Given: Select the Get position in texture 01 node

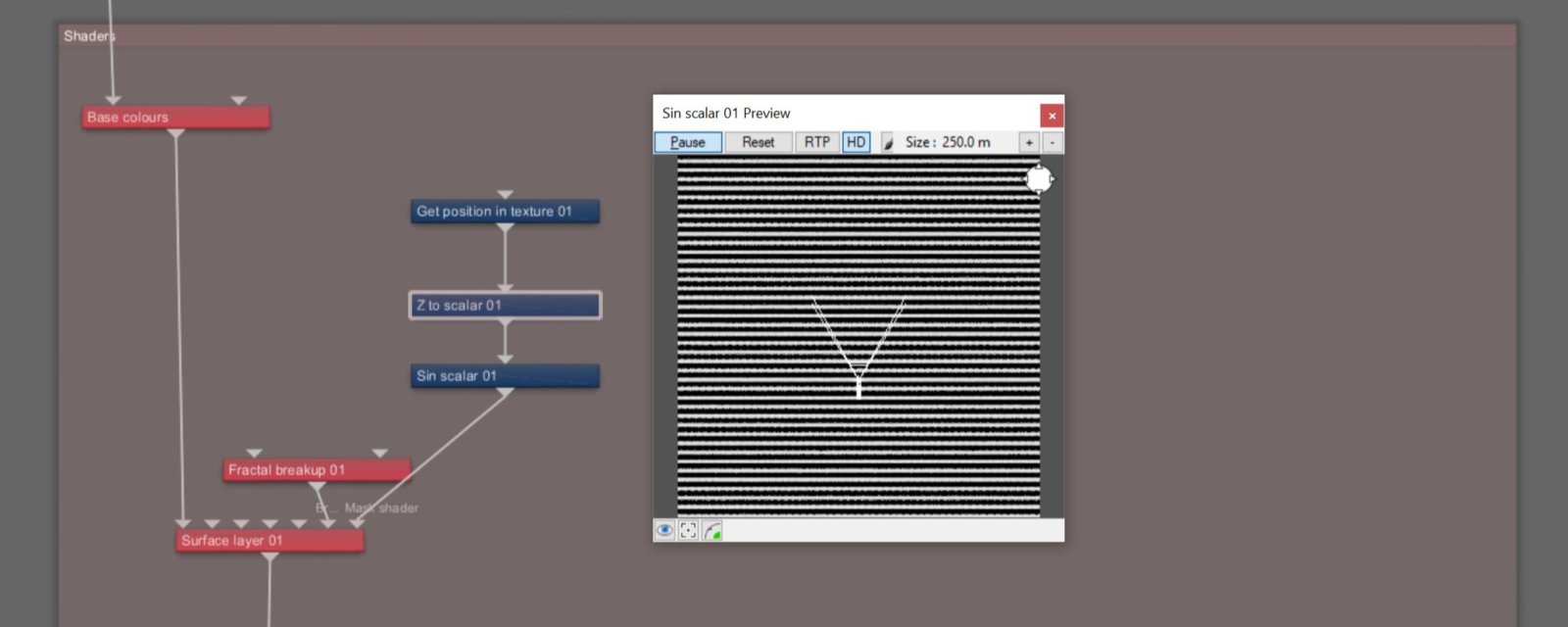Looking at the screenshot, I should pos(505,212).
